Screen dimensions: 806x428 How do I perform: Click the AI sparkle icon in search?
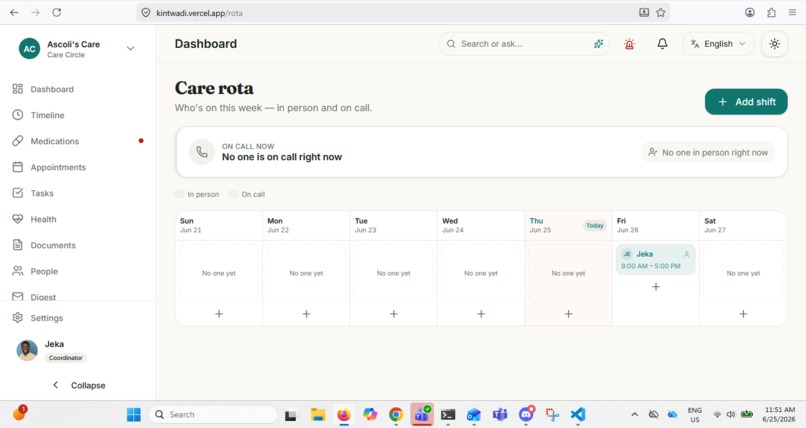click(598, 44)
